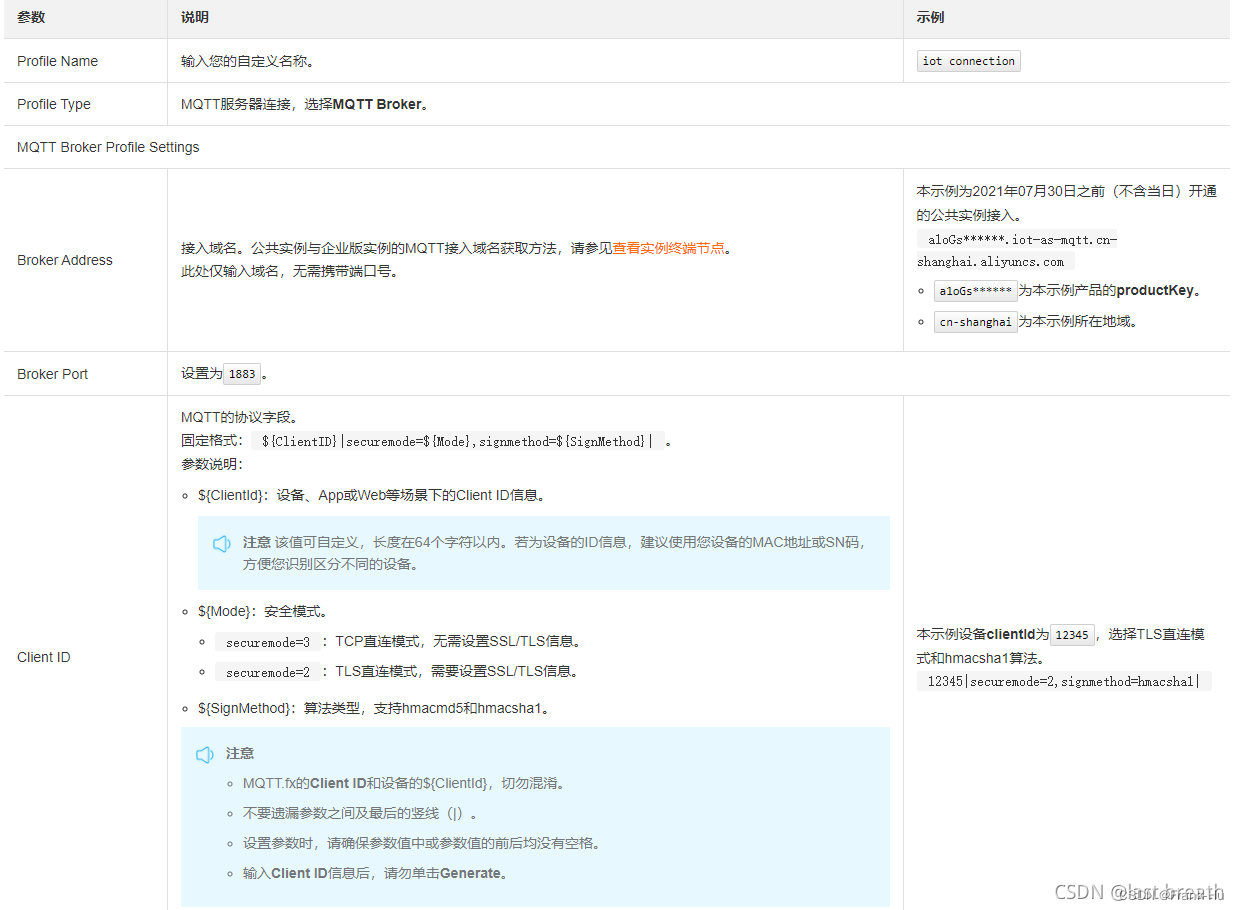The image size is (1239, 910).
Task: Click the MQTT的协议字段 text
Action: coord(239,417)
